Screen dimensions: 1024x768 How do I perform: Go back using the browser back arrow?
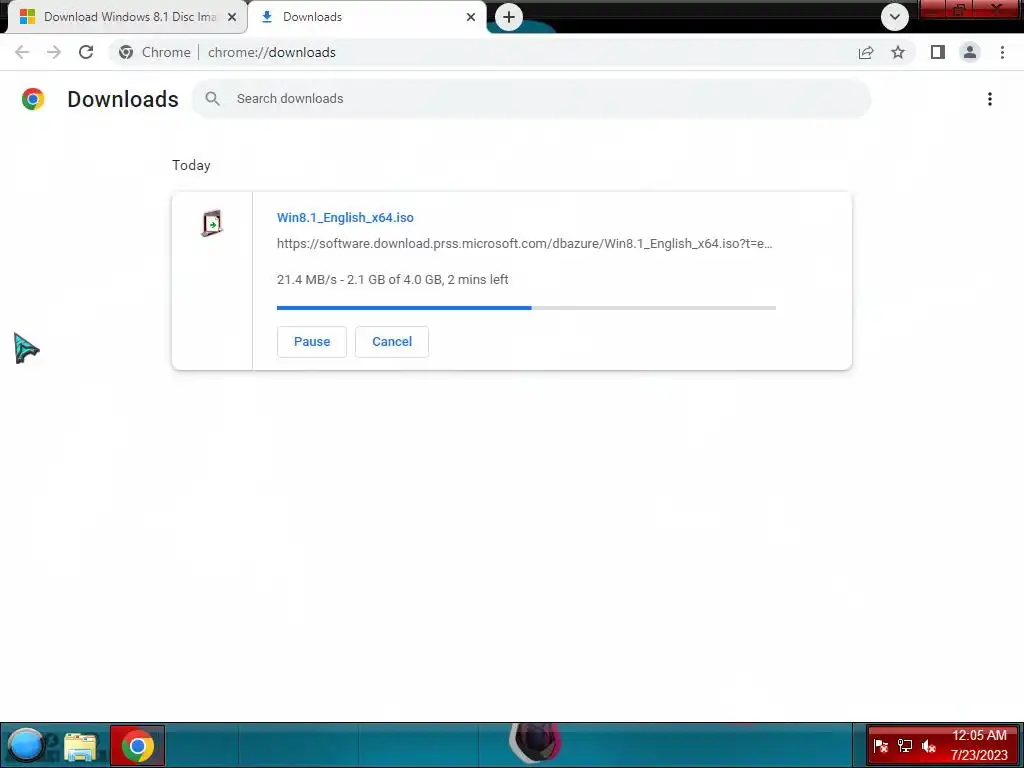click(22, 52)
